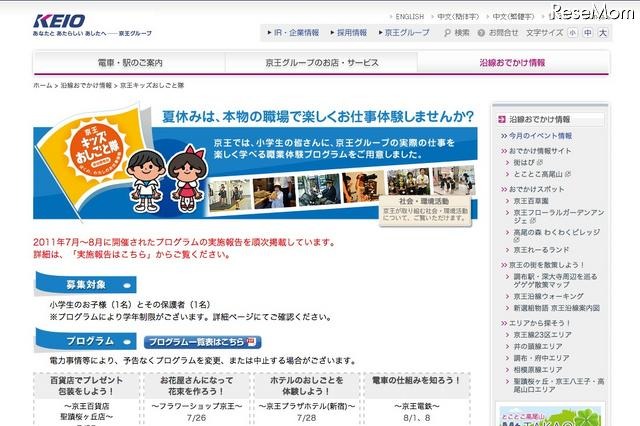Open 今月のイベント情報 sidebar link

pyautogui.click(x=540, y=136)
